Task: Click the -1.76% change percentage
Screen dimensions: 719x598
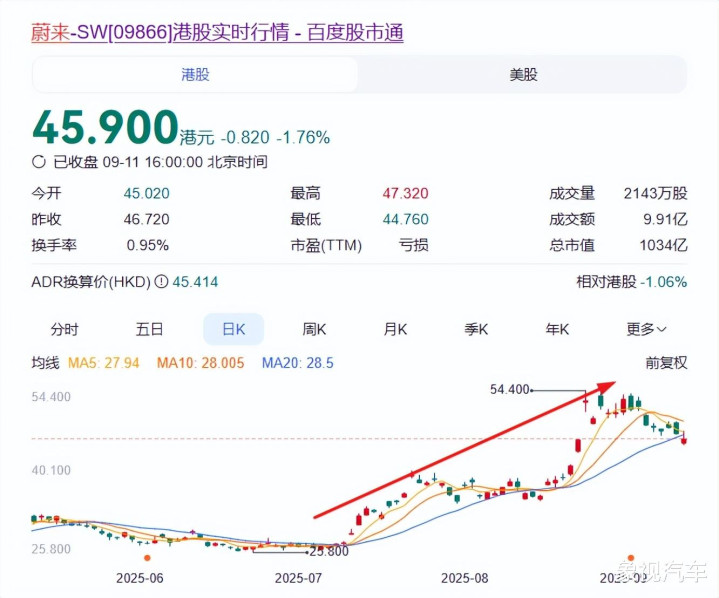Action: (x=303, y=138)
